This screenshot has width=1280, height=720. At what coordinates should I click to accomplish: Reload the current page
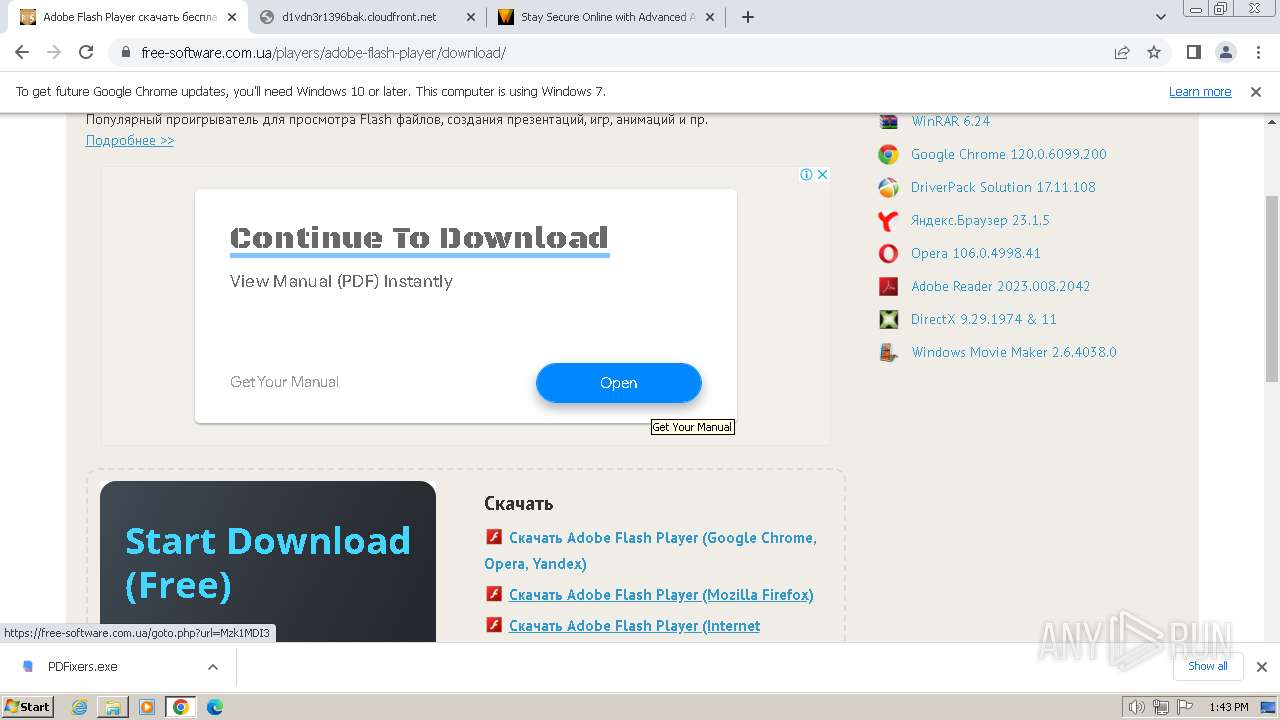click(86, 53)
